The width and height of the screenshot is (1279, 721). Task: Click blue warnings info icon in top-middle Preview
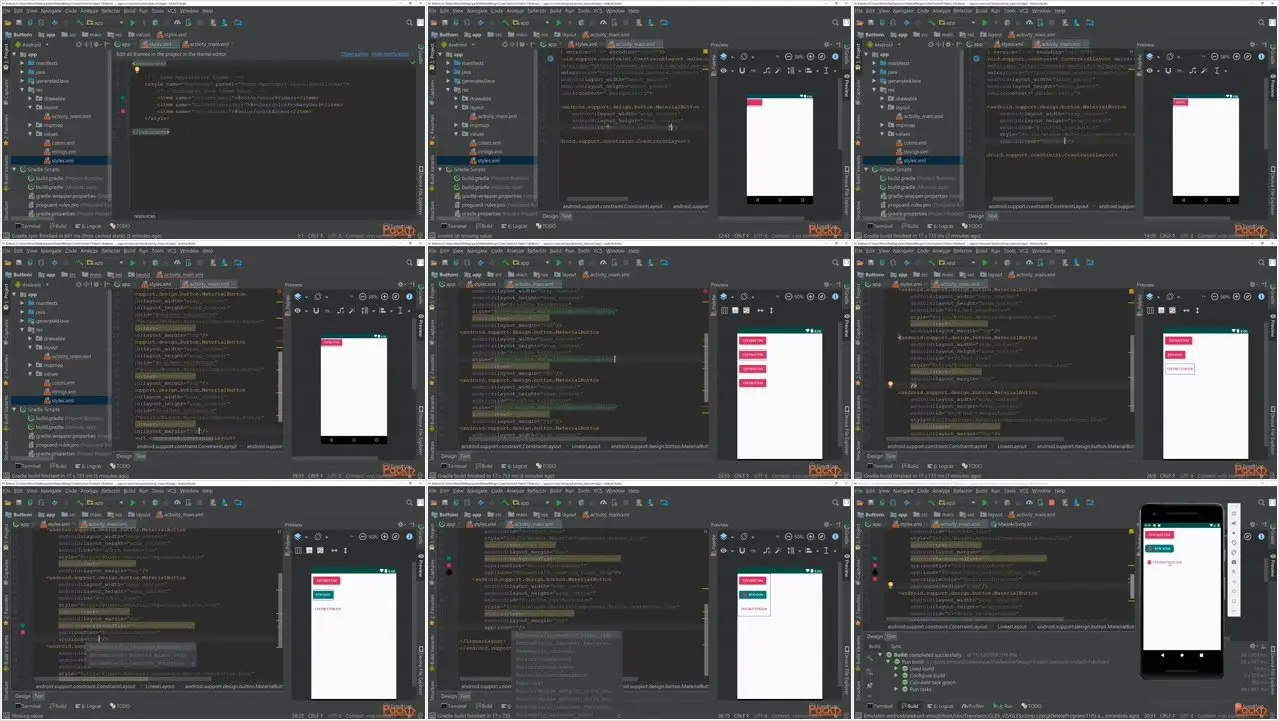coord(836,57)
